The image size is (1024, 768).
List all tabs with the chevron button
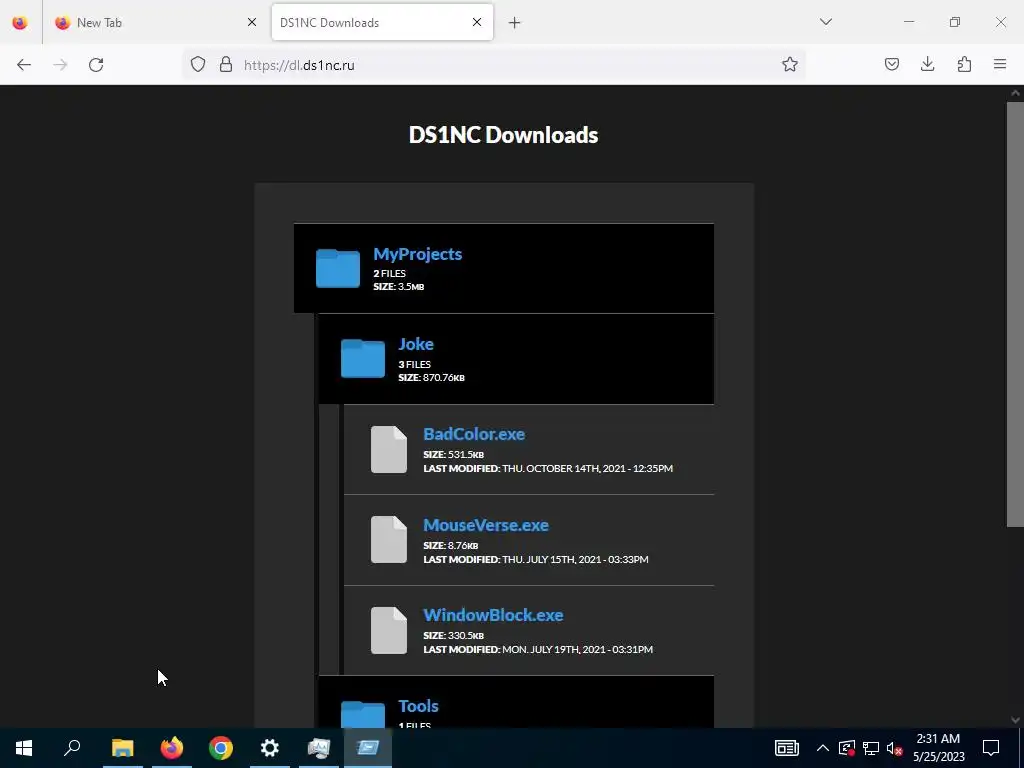pyautogui.click(x=825, y=22)
